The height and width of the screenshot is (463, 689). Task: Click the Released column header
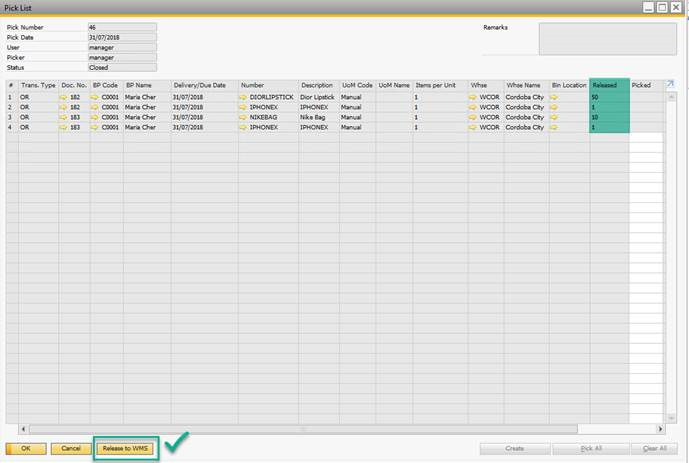point(609,85)
